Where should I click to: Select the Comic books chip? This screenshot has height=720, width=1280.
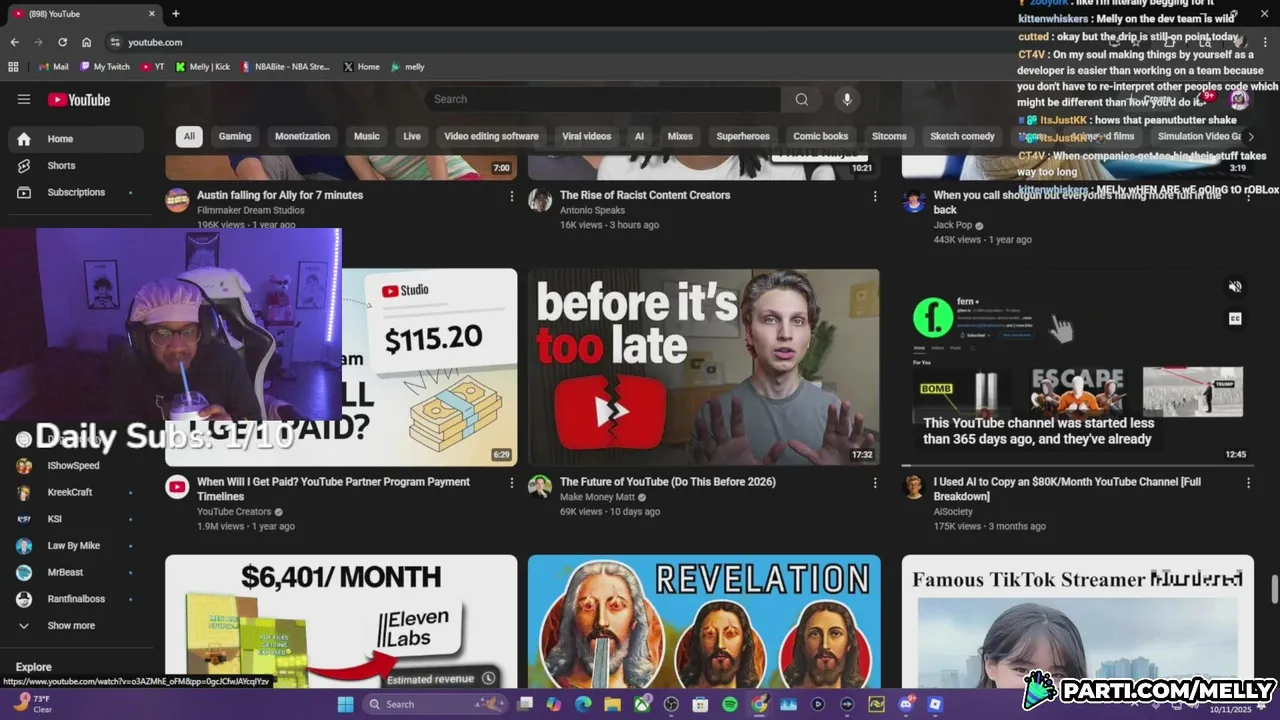(x=821, y=136)
